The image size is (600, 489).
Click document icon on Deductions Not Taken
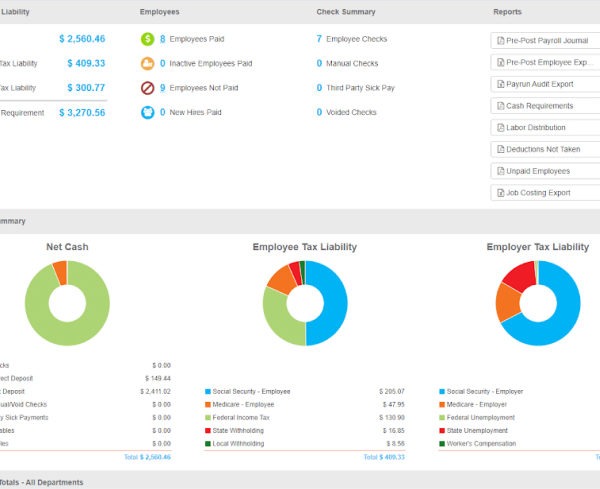coord(500,149)
